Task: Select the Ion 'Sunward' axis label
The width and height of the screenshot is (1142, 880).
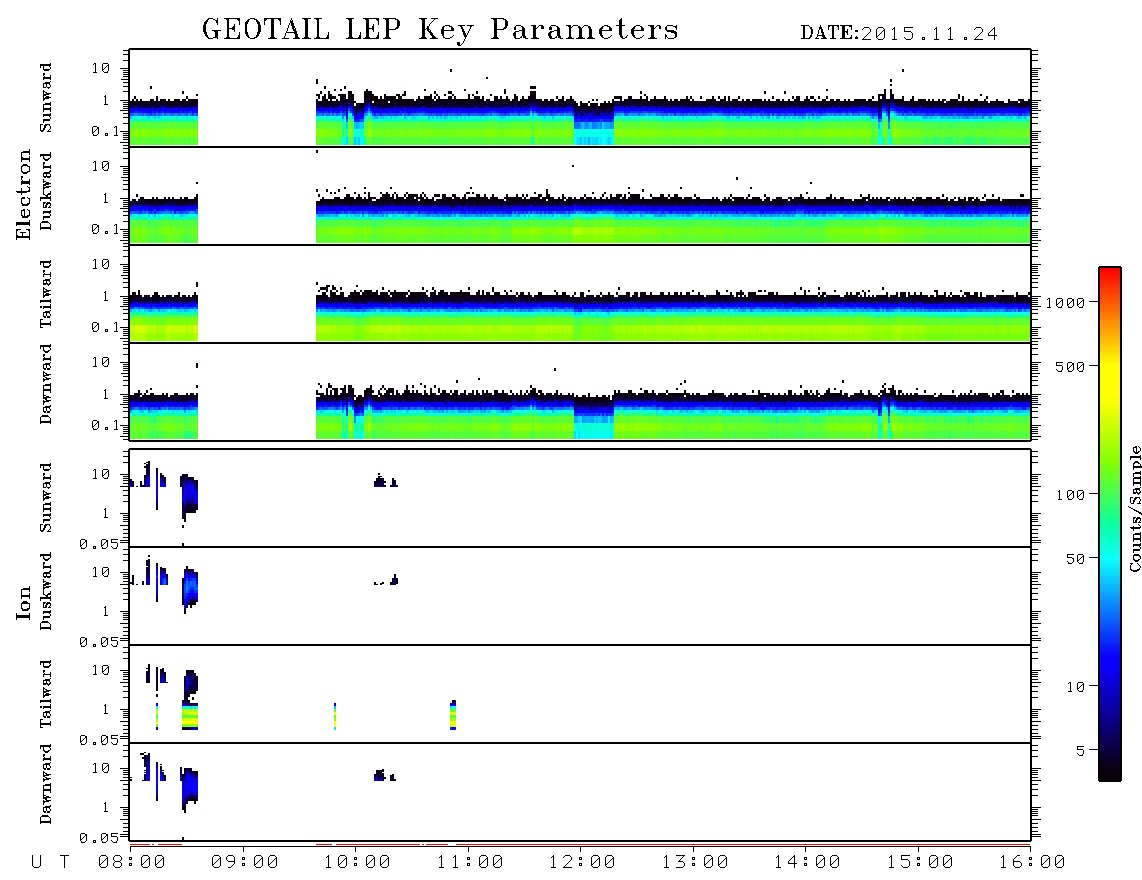Action: (46, 498)
